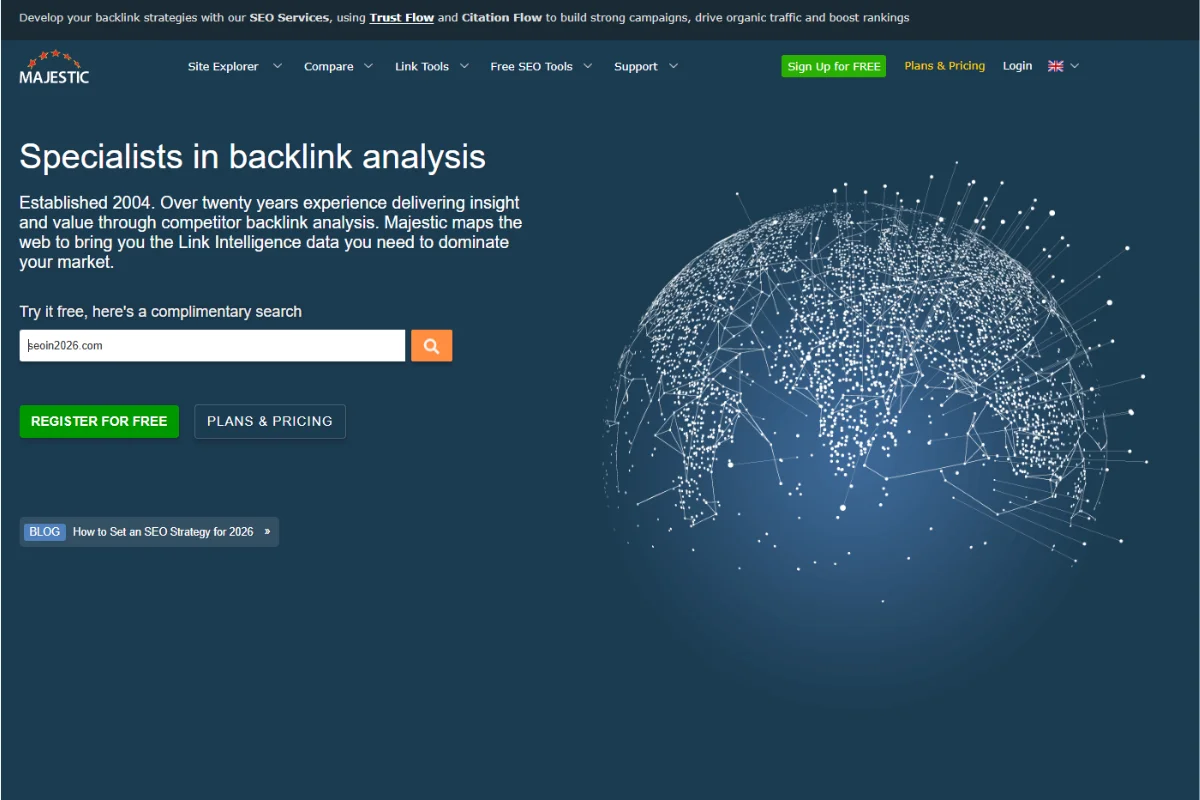Click the PLANS & PRICING outlined button

point(269,421)
